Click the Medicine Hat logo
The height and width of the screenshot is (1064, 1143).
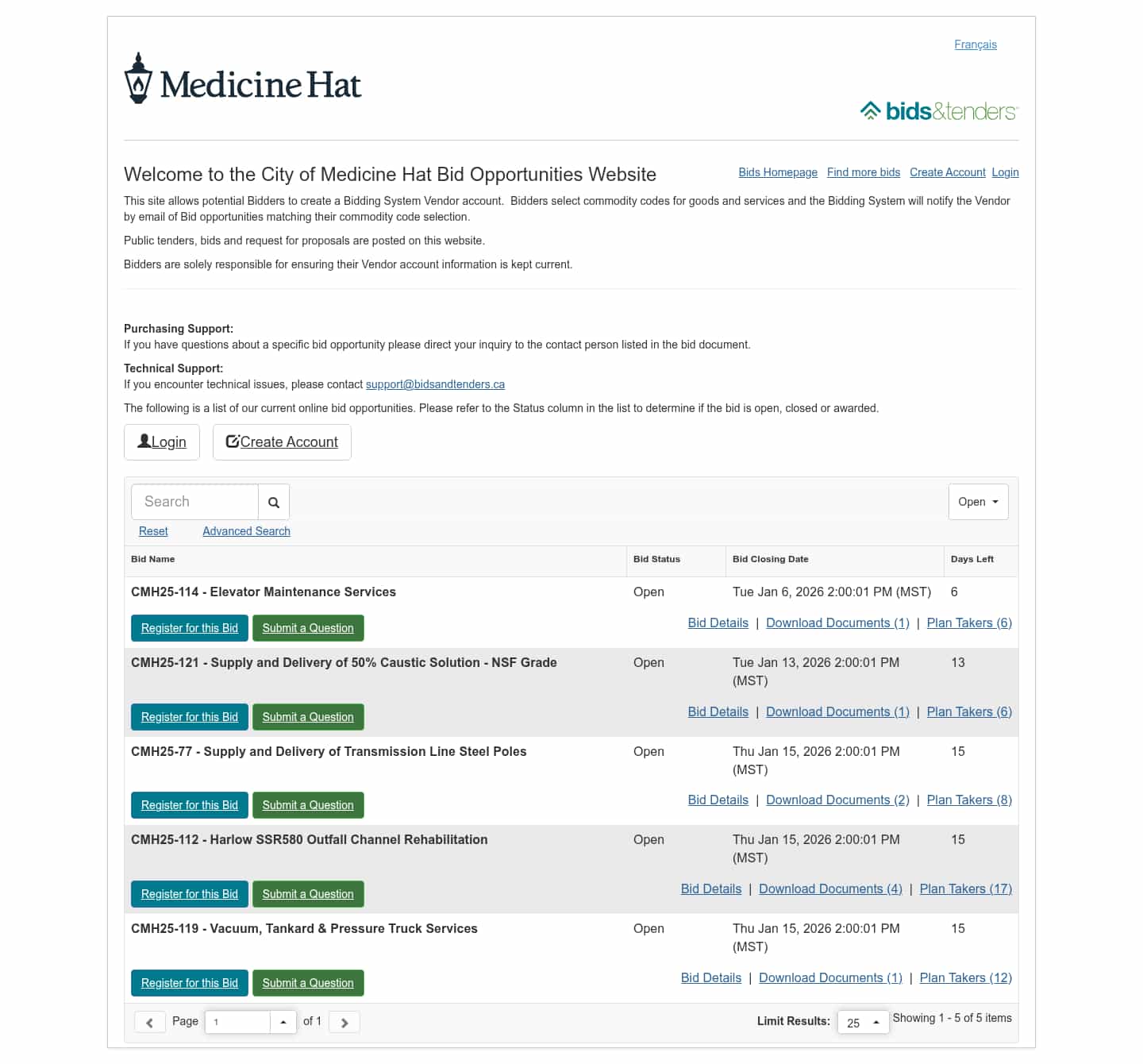(243, 80)
